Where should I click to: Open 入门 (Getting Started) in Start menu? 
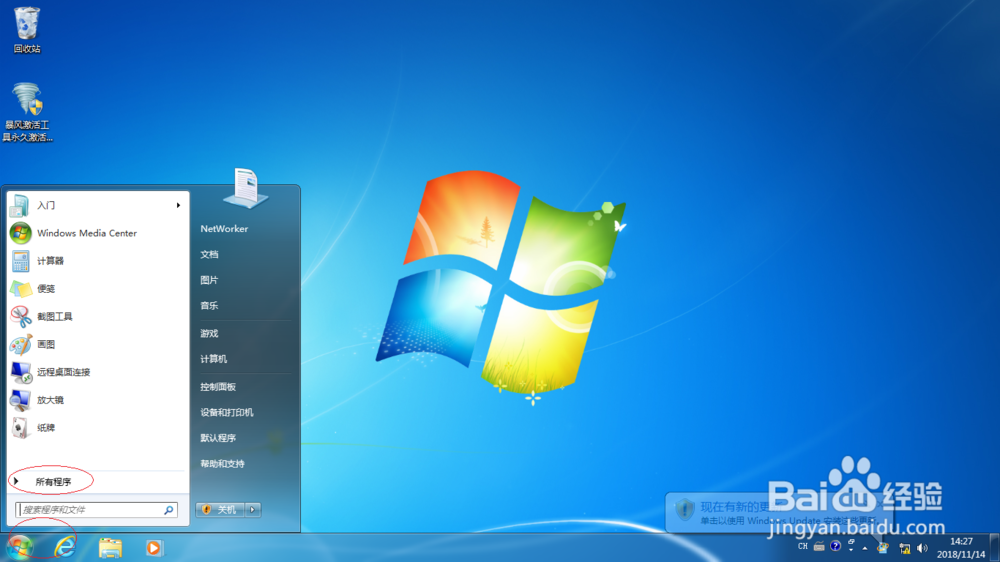click(98, 205)
